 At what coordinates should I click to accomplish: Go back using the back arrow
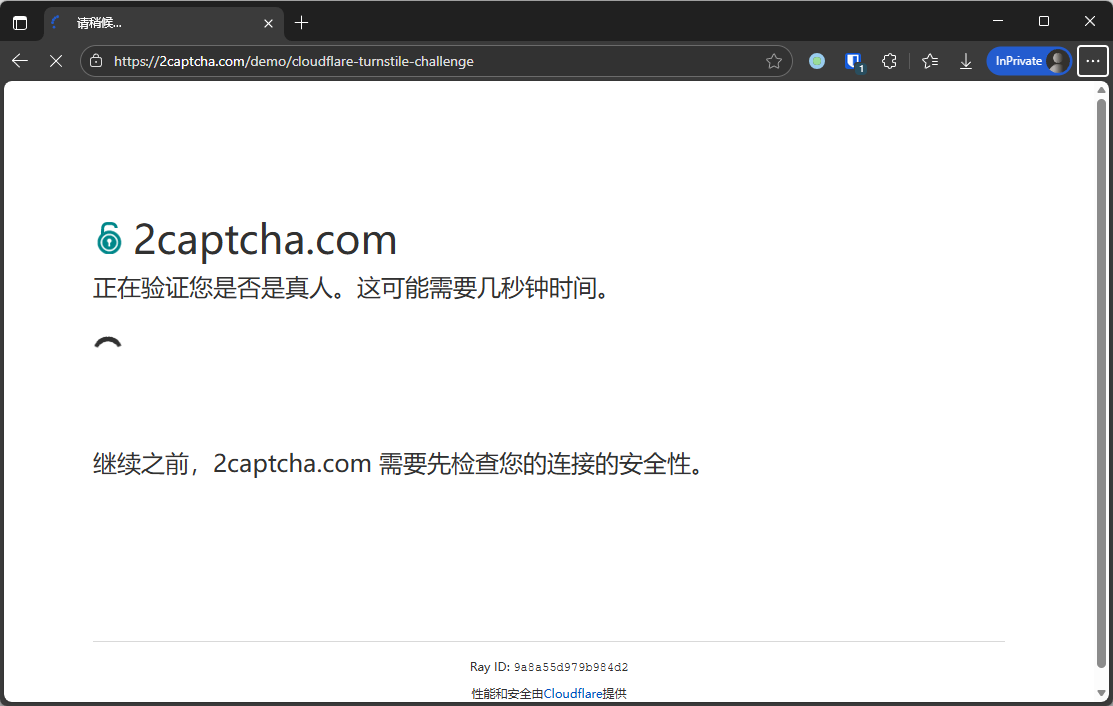click(x=20, y=61)
